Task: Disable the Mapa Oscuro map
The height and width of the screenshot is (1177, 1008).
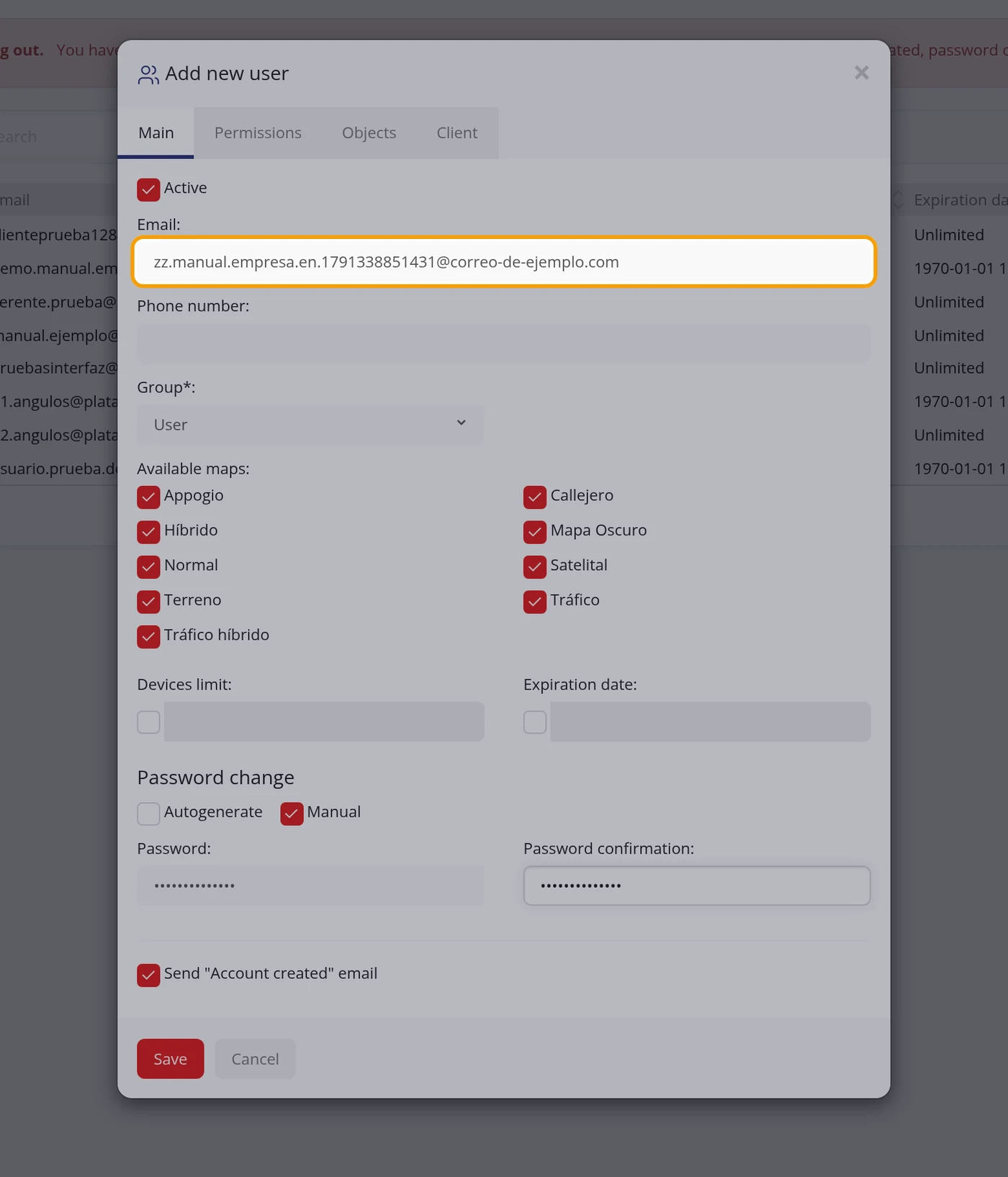Action: tap(535, 531)
